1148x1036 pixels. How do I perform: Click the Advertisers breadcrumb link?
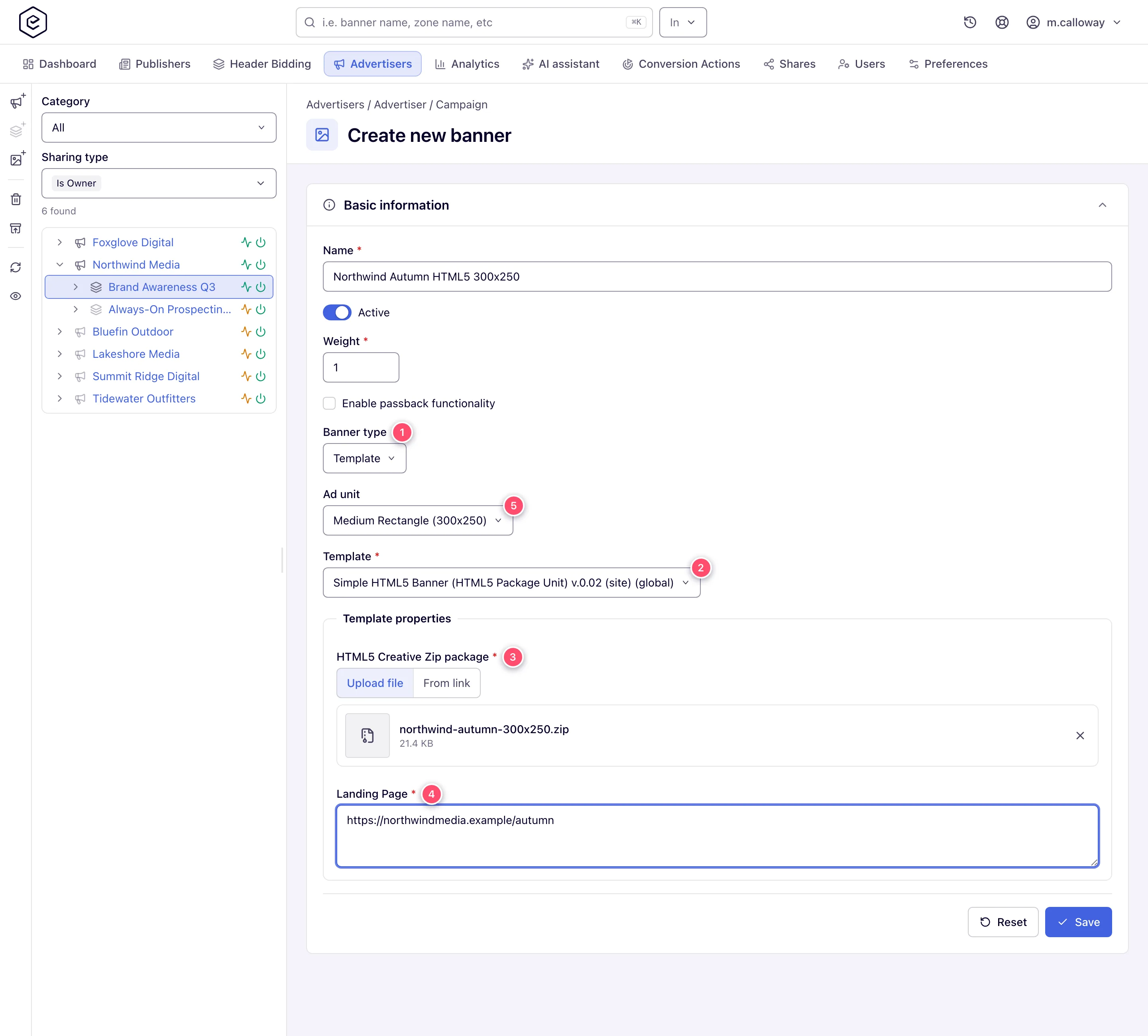tap(335, 105)
